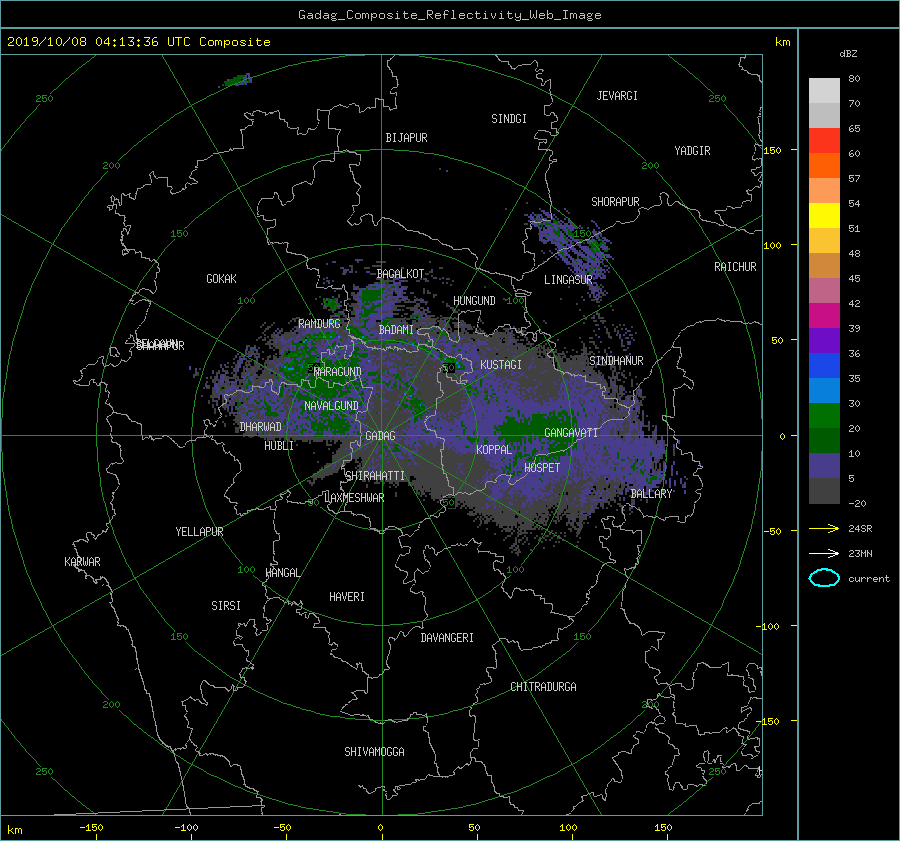Click the HUNGUND city label
Viewport: 900px width, 841px height.
(x=474, y=301)
